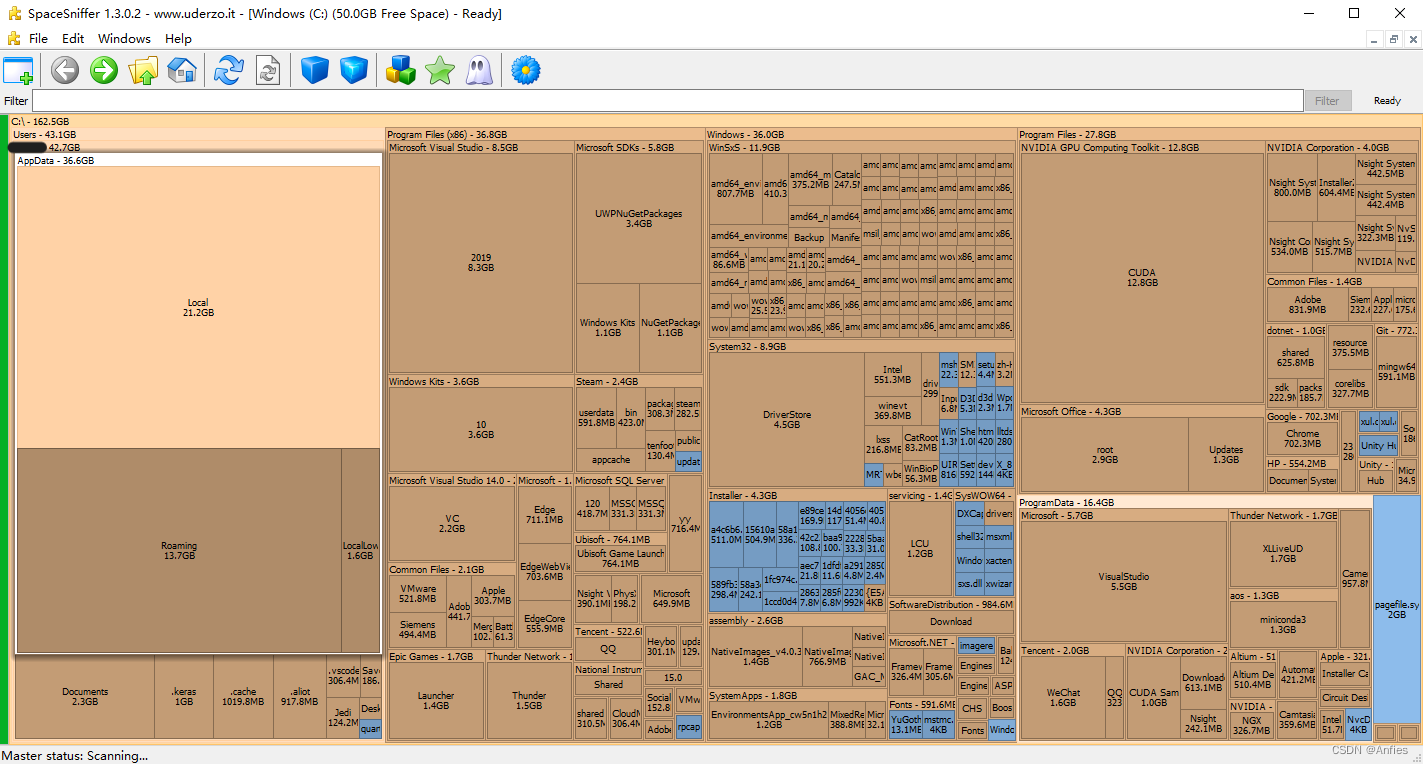Select the LCU 1.2GB servicing block
The image size is (1423, 764).
point(920,549)
